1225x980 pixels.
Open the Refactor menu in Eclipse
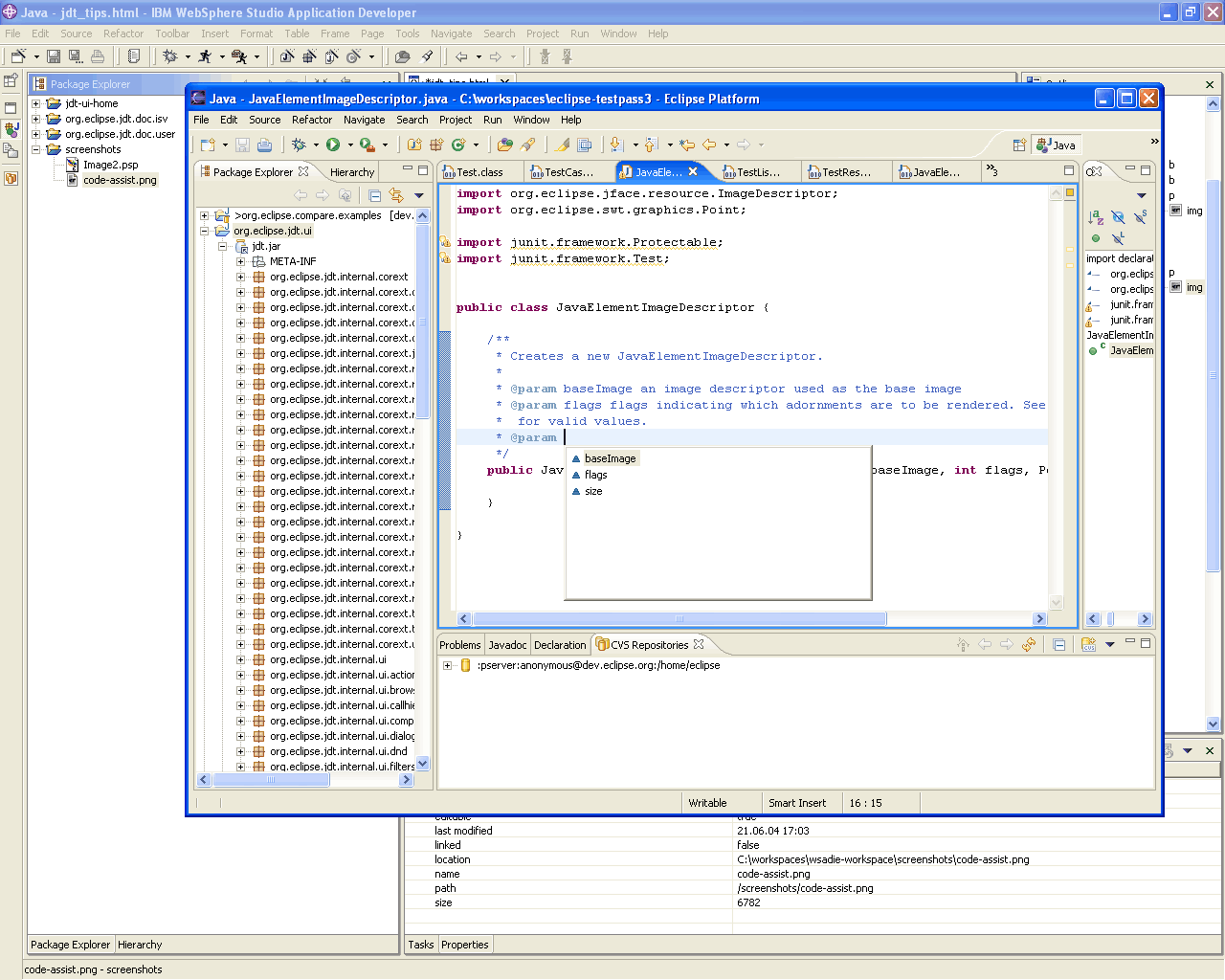pyautogui.click(x=312, y=120)
